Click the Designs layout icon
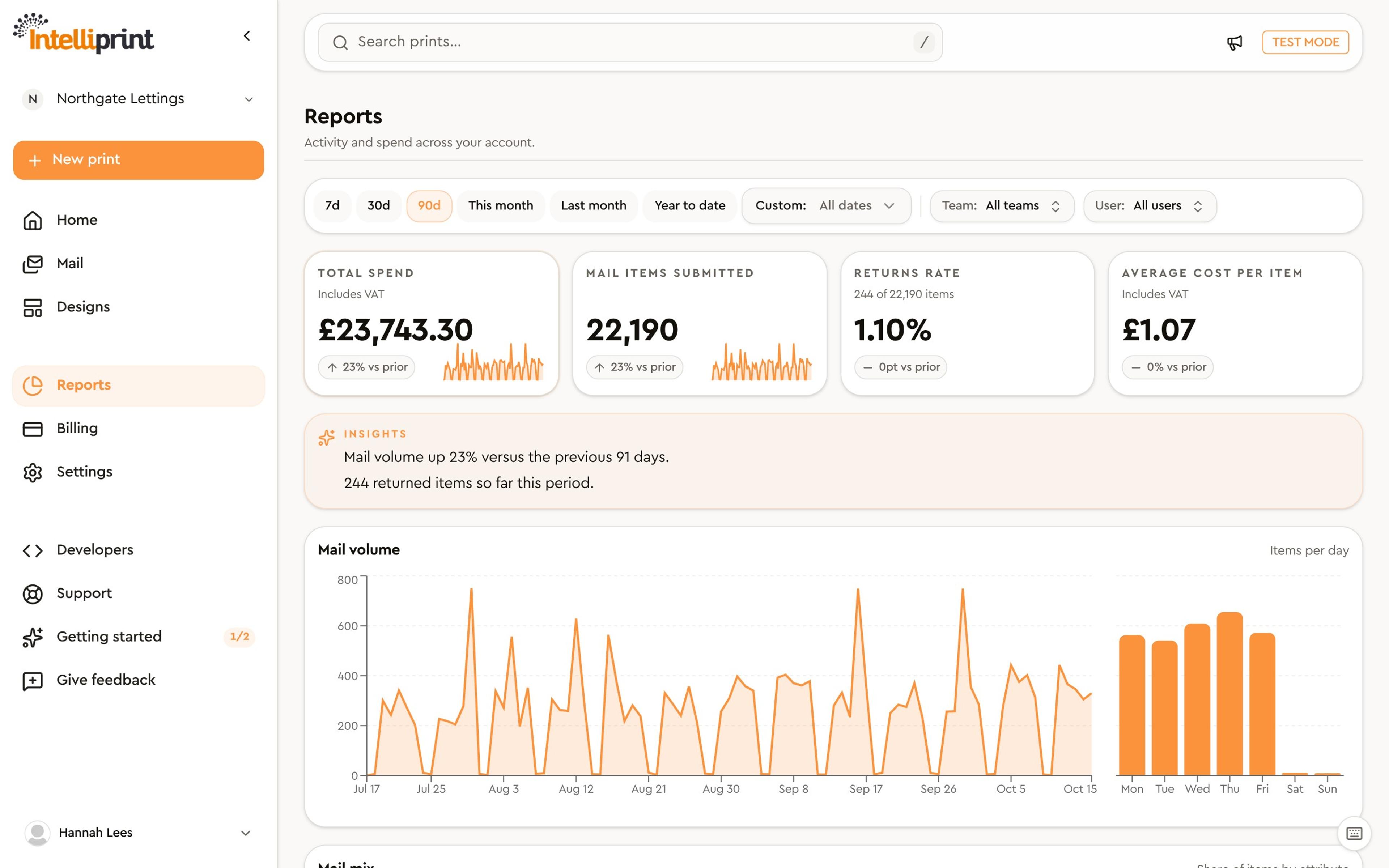Image resolution: width=1389 pixels, height=868 pixels. pos(33,307)
